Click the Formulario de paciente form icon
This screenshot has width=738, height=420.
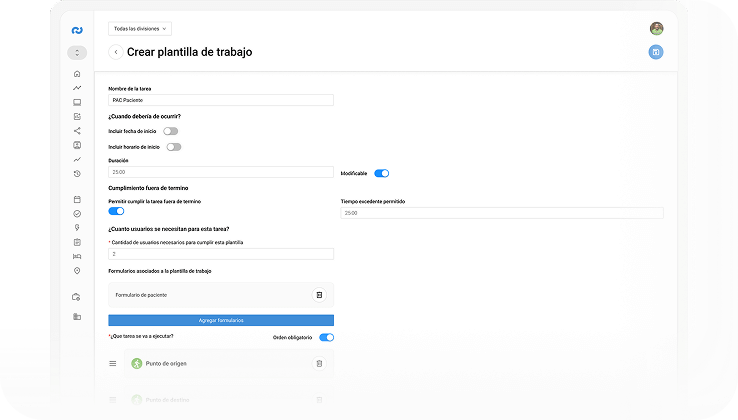tap(318, 295)
